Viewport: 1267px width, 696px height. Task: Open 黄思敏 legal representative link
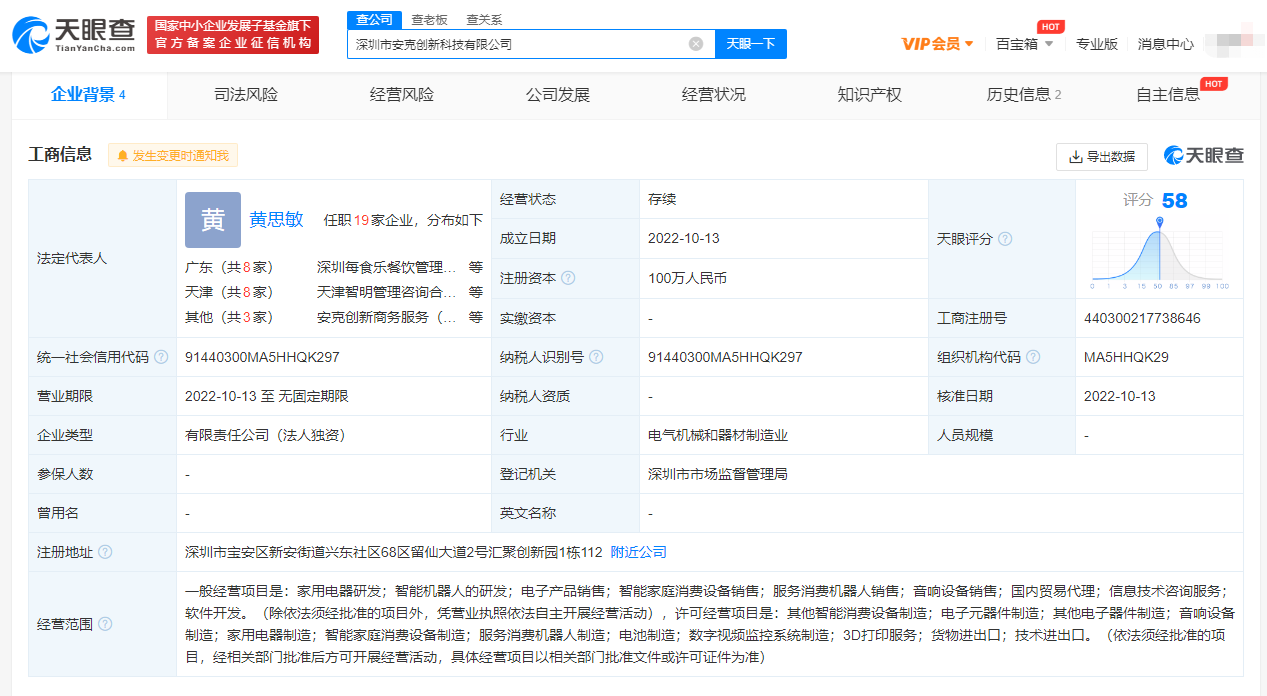(276, 220)
